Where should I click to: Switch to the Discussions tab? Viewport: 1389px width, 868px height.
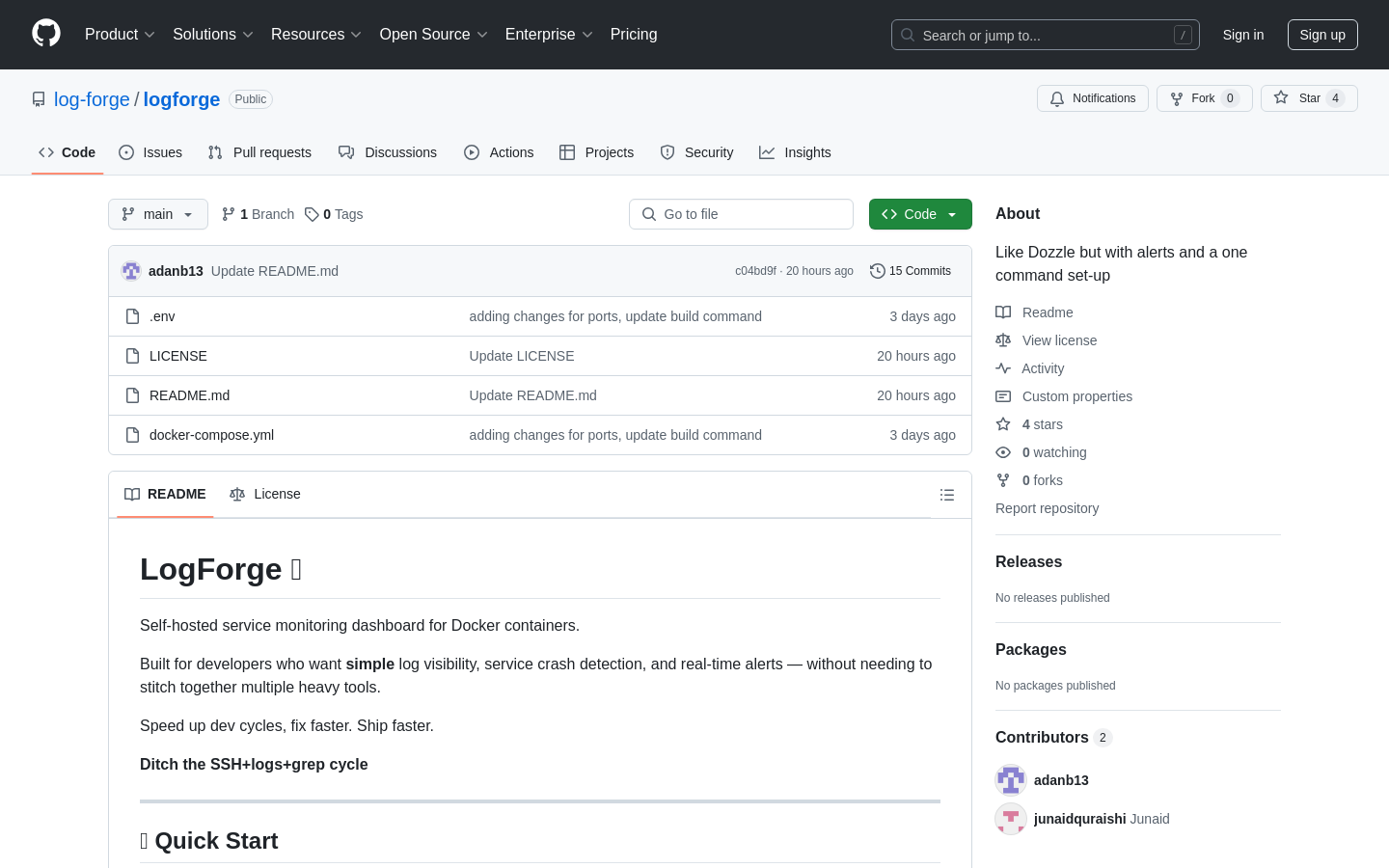pyautogui.click(x=388, y=152)
